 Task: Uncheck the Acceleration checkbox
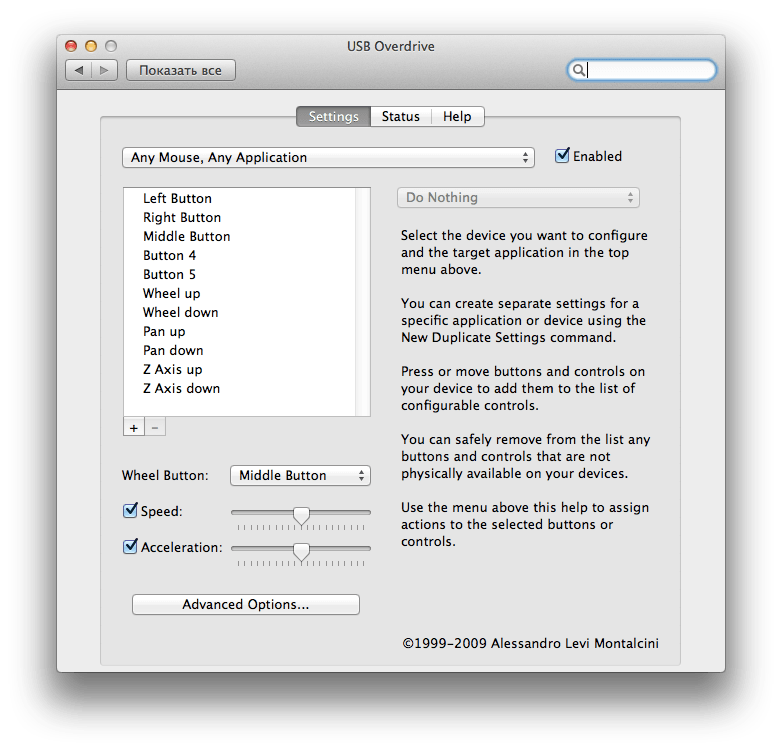coord(130,546)
